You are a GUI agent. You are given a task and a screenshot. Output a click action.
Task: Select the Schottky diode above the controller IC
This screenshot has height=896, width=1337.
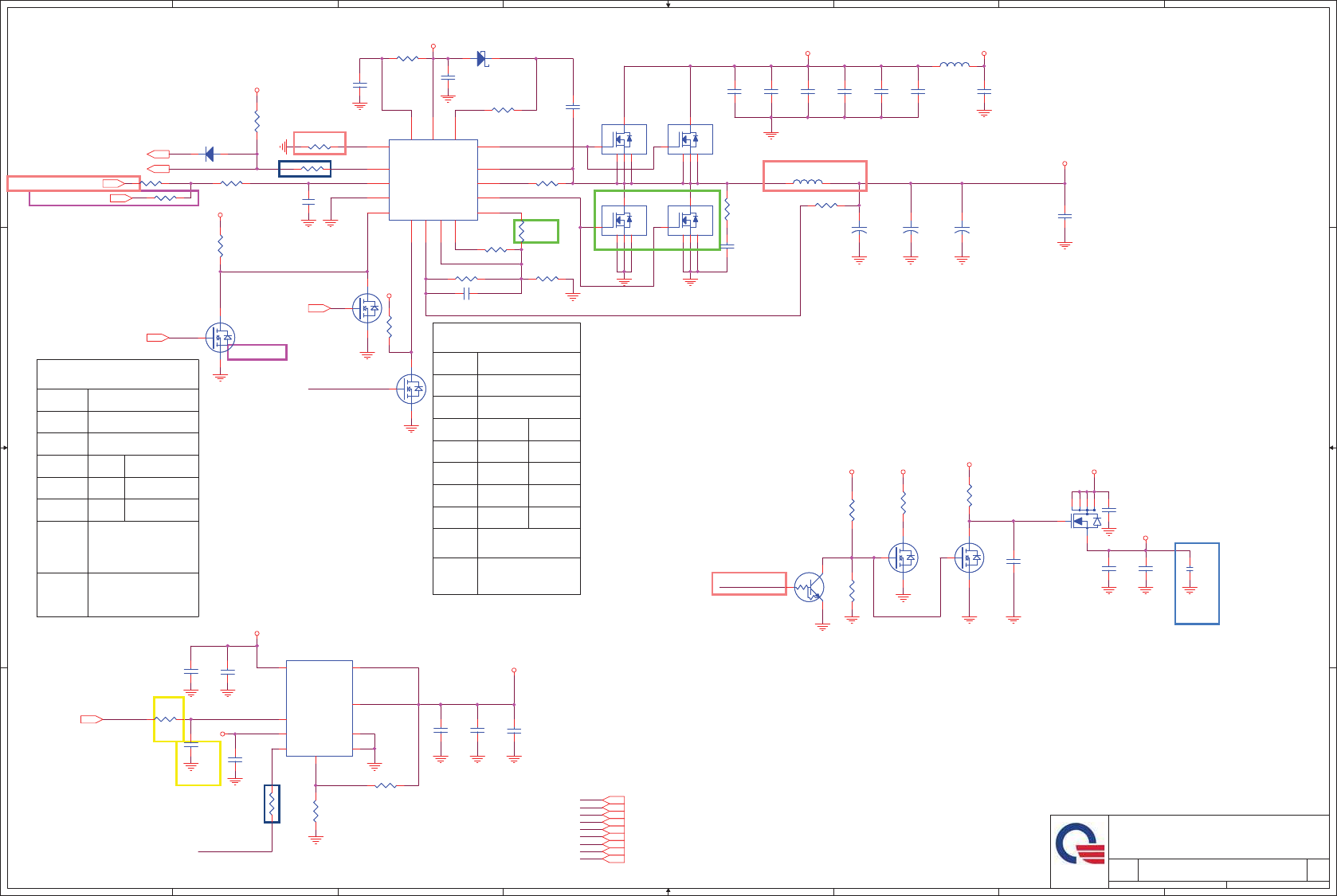pyautogui.click(x=482, y=58)
